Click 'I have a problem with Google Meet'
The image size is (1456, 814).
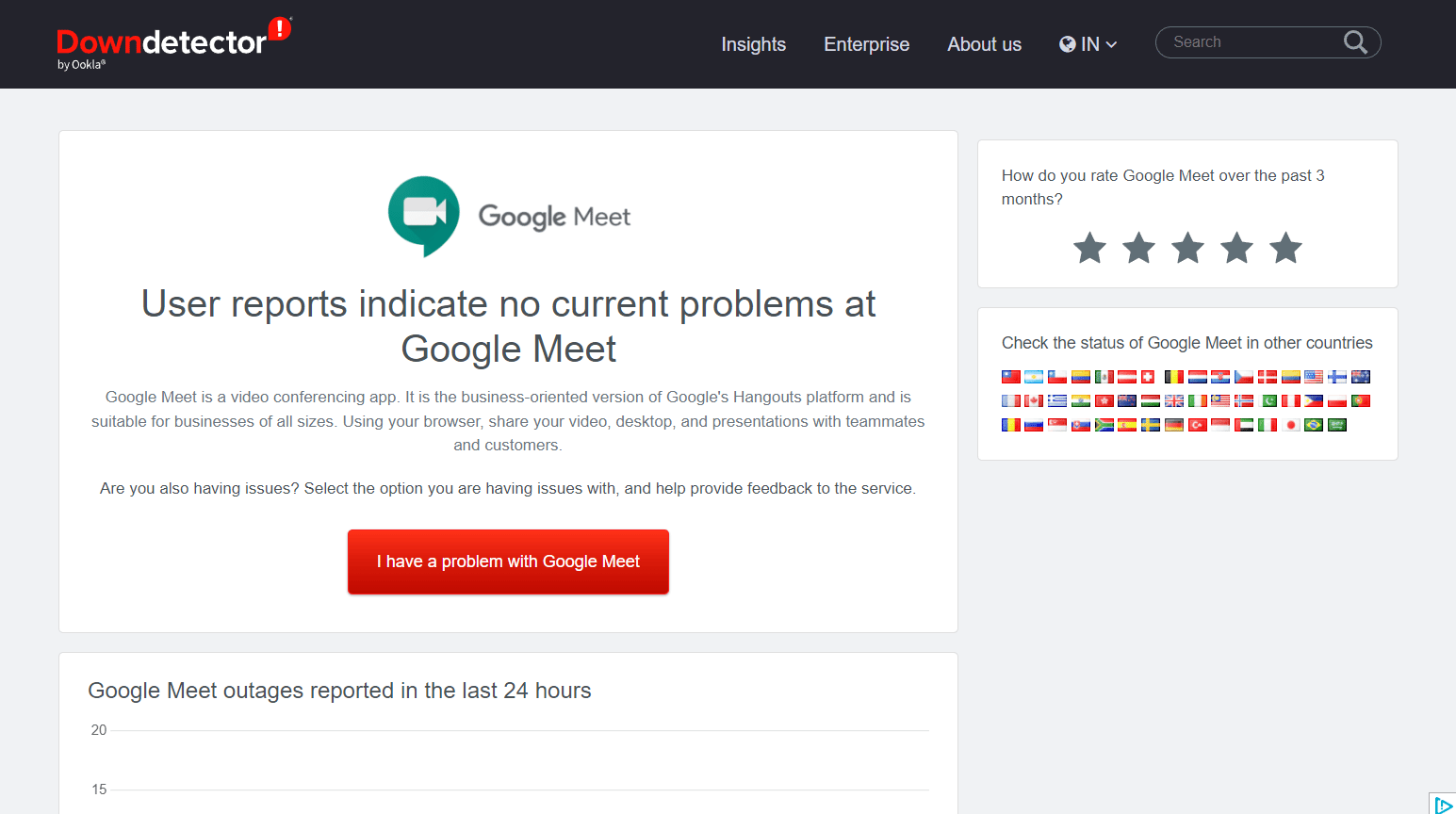(x=508, y=562)
